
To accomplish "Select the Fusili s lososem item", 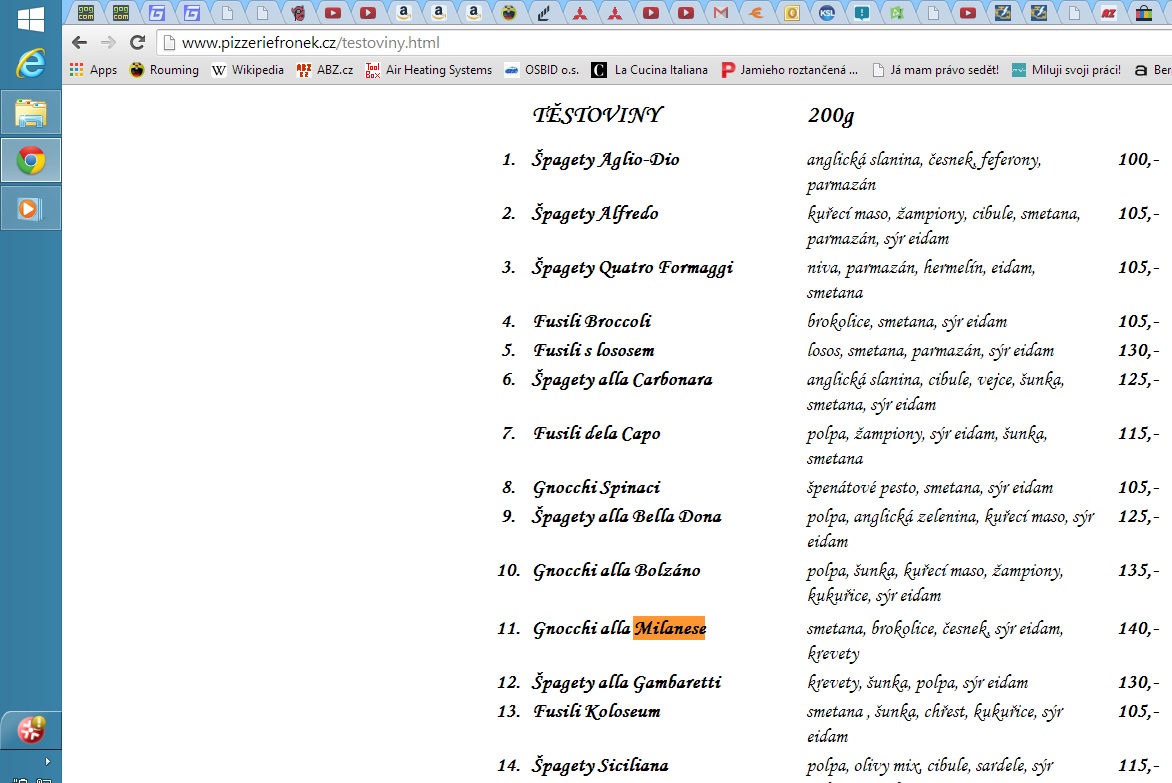I will pos(593,350).
